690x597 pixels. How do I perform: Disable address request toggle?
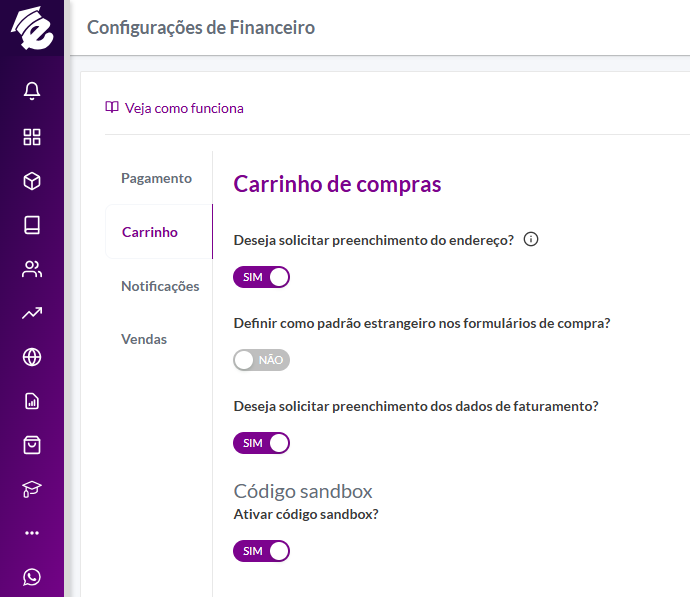pyautogui.click(x=261, y=277)
